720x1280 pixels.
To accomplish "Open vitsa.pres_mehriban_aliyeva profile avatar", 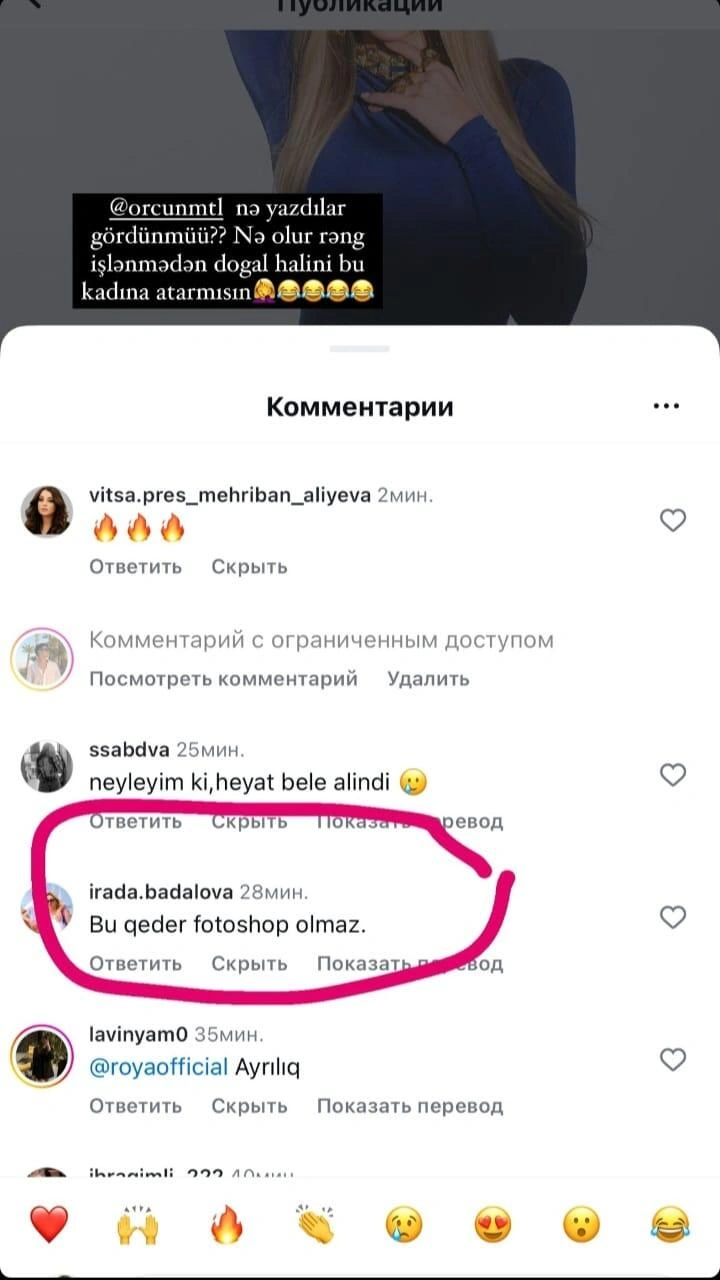I will [x=46, y=511].
